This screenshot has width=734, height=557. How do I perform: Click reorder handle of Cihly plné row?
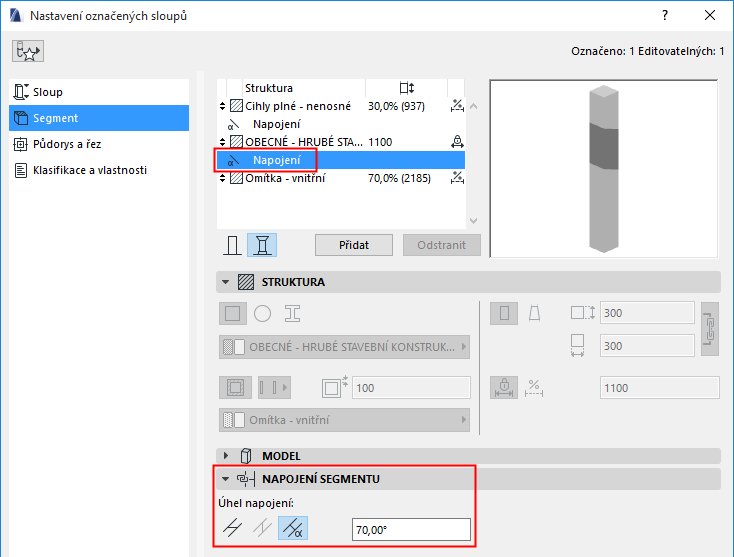222,106
